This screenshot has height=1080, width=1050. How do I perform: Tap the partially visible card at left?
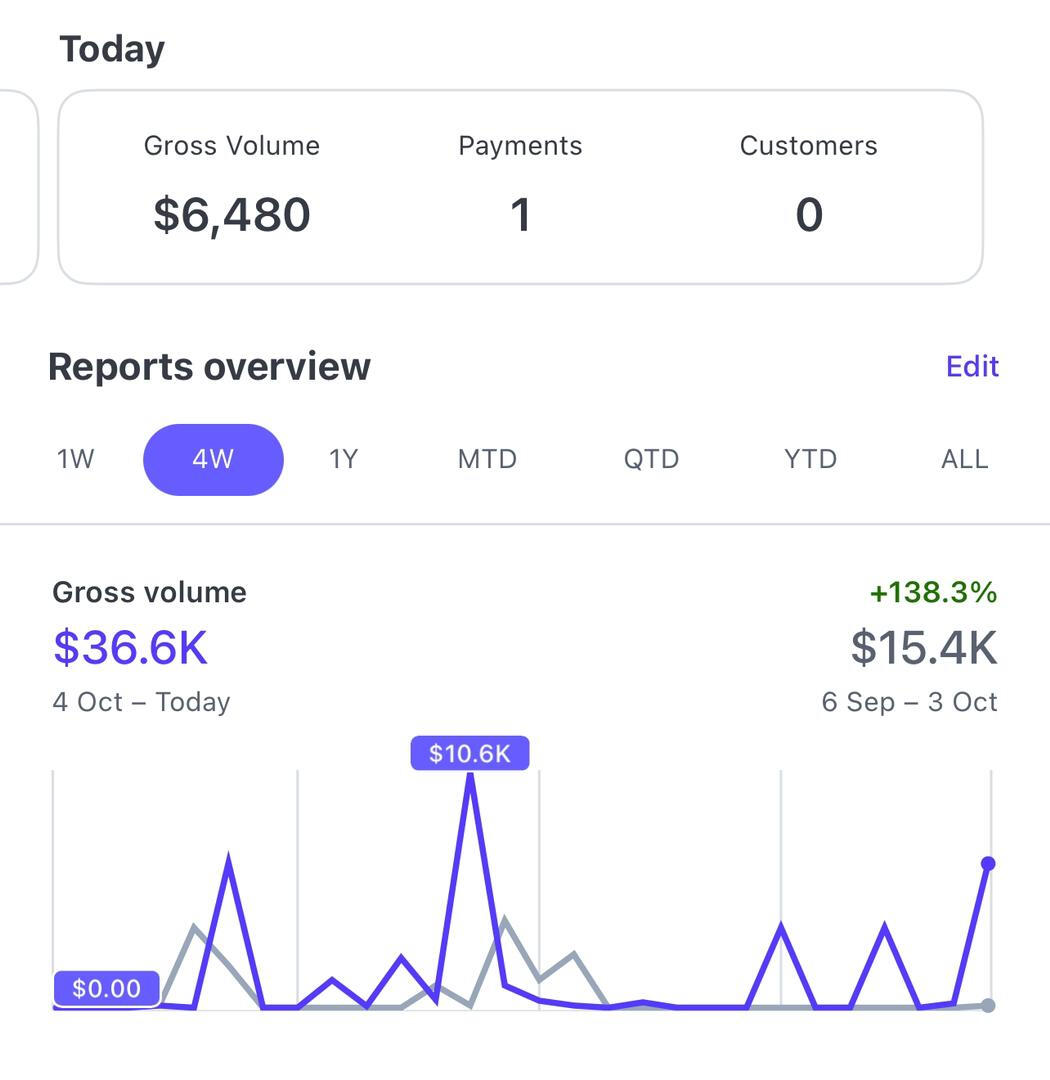coord(18,187)
